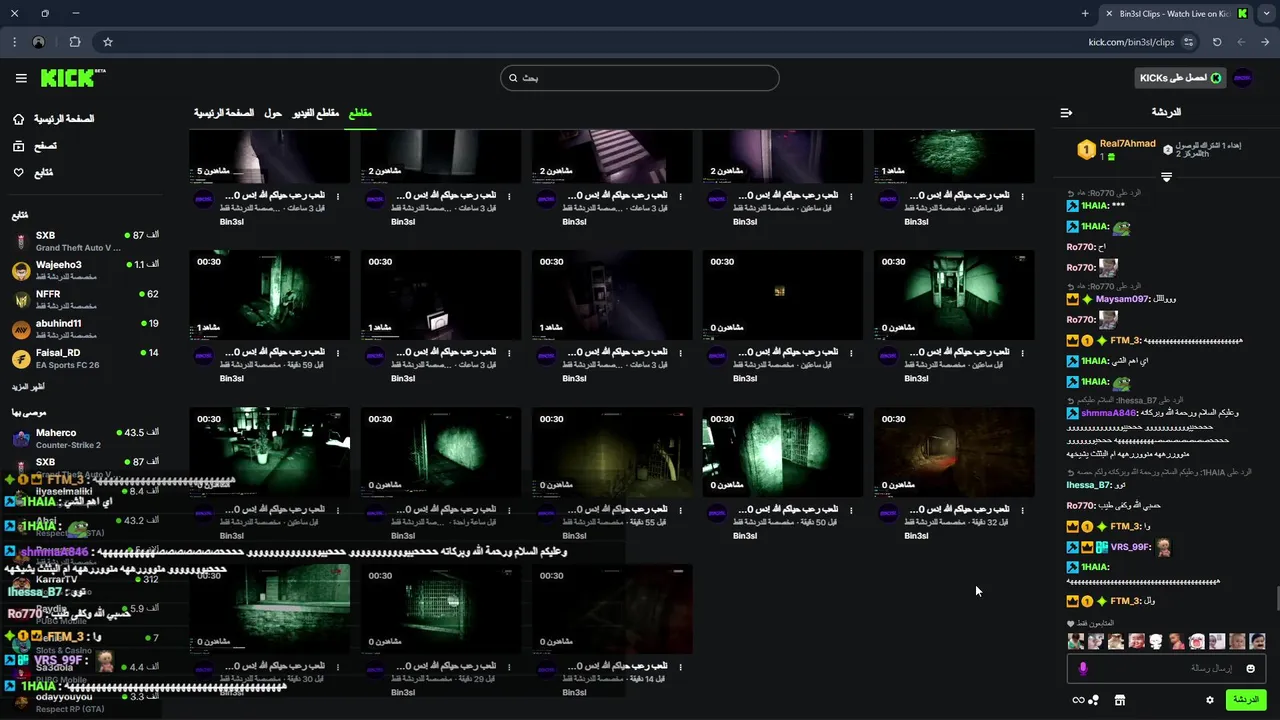This screenshot has height=720, width=1280.
Task: Switch to the Videos (مقاطع الفيديو) tab
Action: [315, 113]
